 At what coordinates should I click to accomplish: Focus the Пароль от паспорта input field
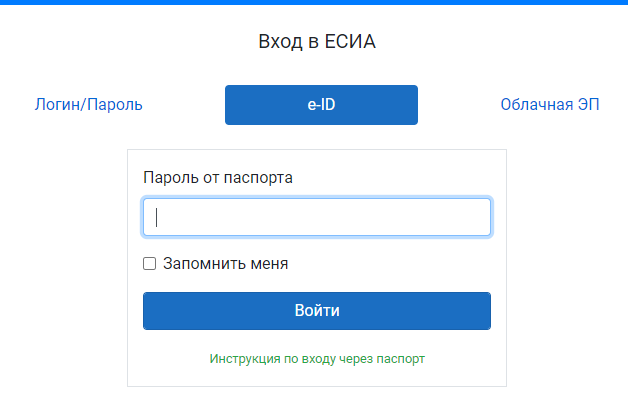317,217
